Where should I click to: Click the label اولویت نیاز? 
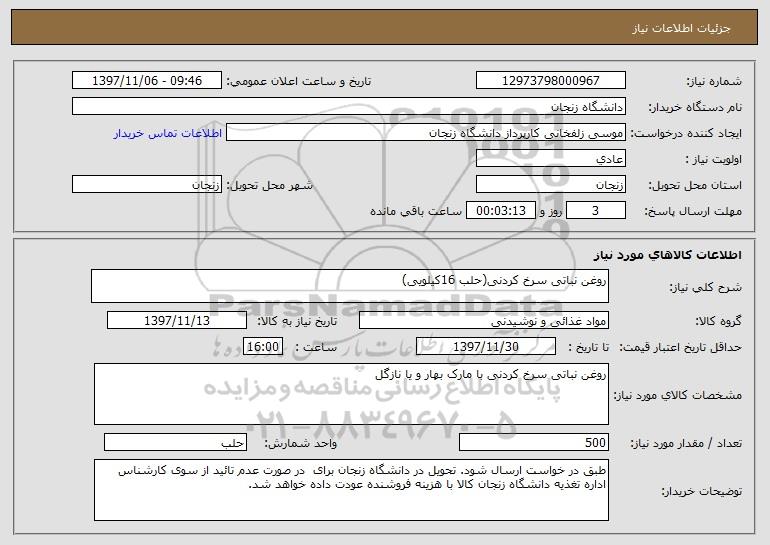tap(714, 159)
